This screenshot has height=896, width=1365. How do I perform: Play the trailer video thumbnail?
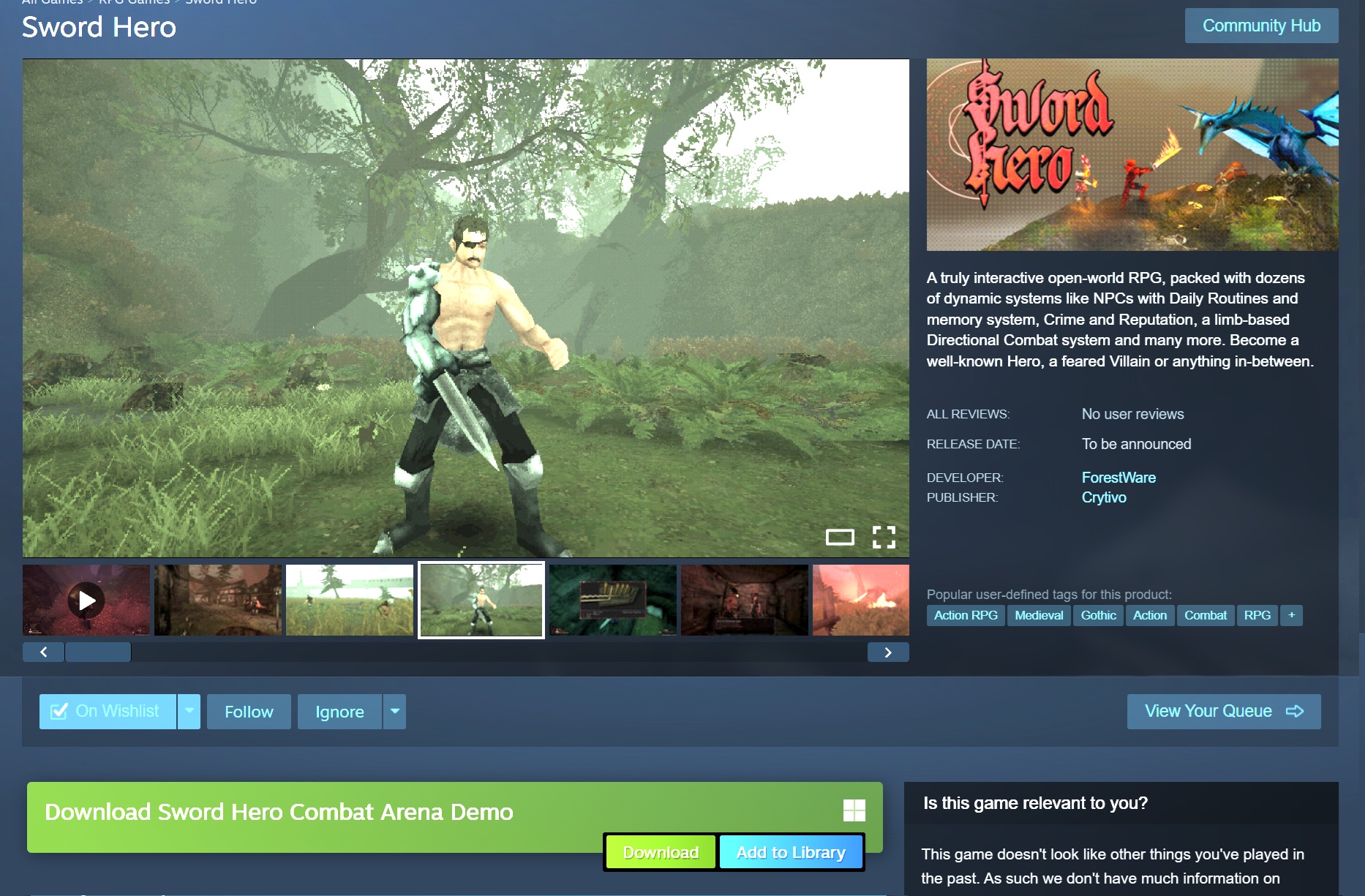pyautogui.click(x=86, y=600)
